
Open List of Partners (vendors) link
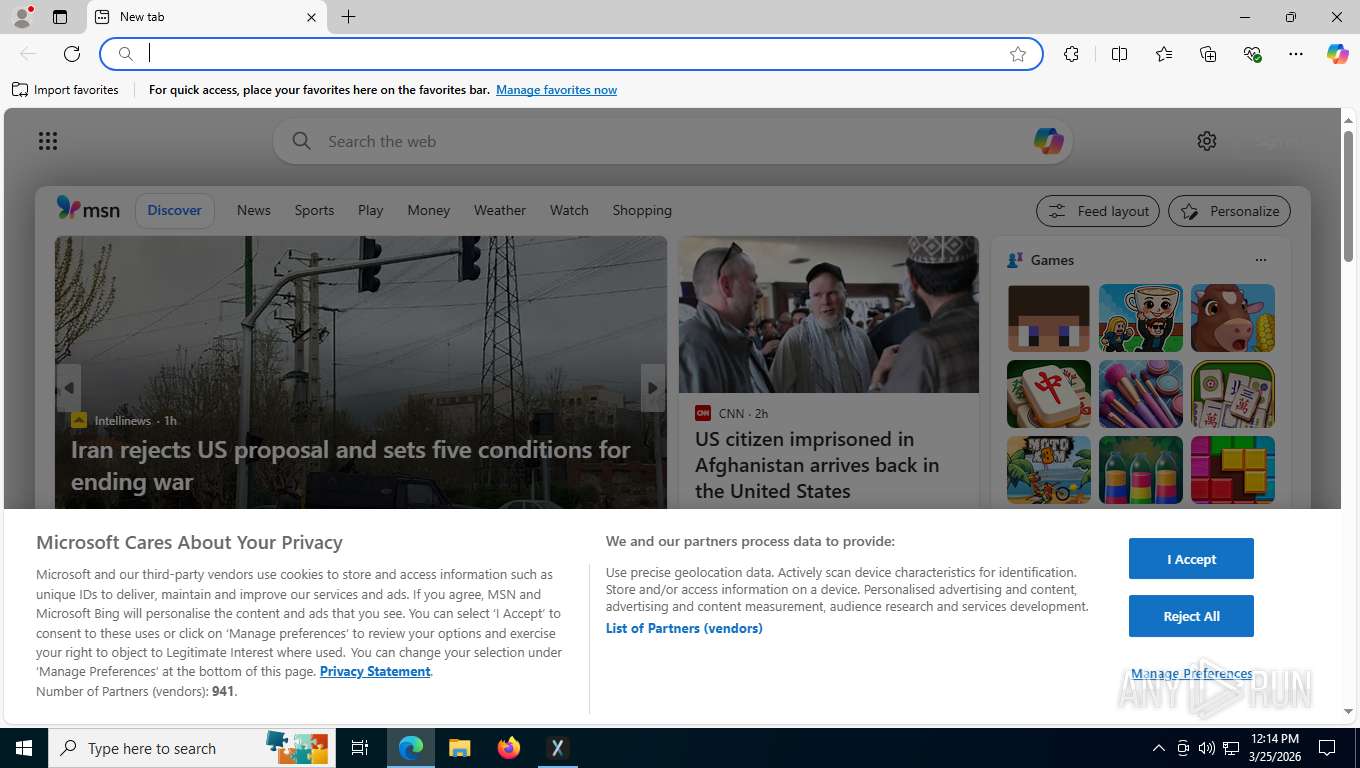pos(684,628)
